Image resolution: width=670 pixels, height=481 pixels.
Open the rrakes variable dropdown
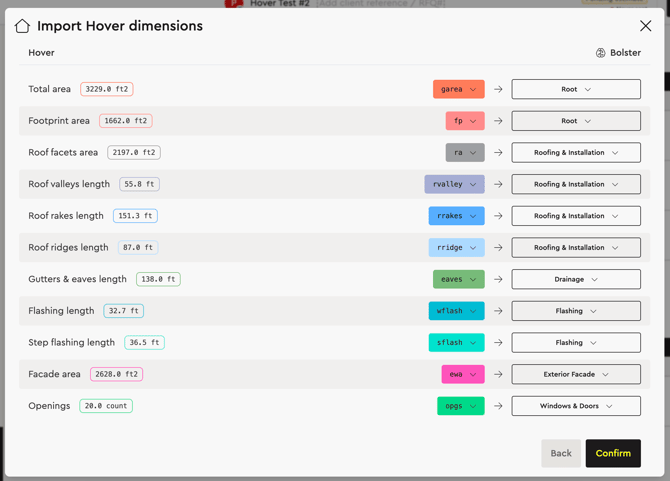[x=456, y=216]
